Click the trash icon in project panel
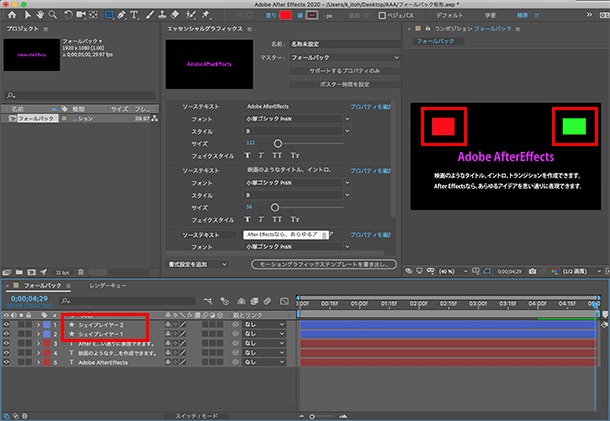This screenshot has width=610, height=421. [81, 272]
